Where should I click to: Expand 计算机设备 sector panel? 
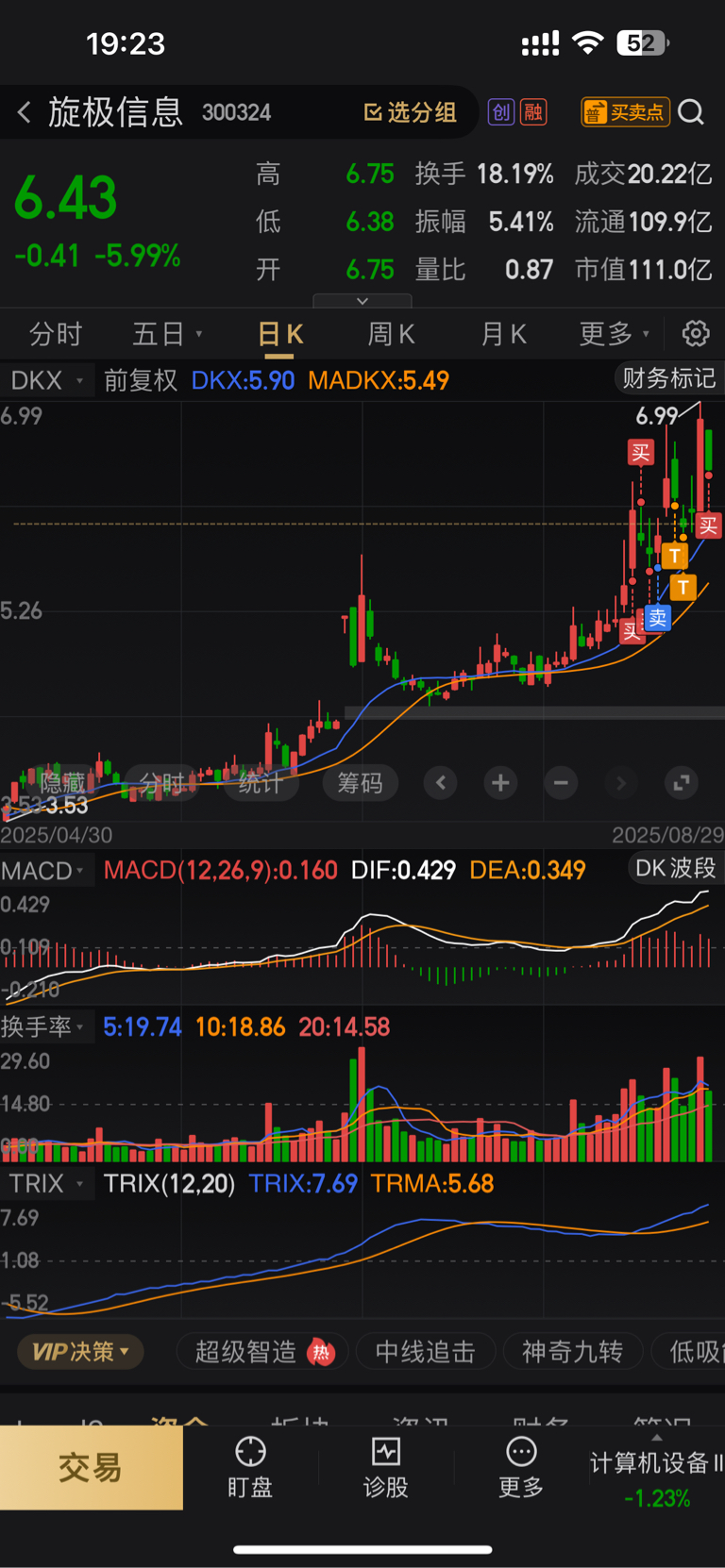tap(657, 1468)
